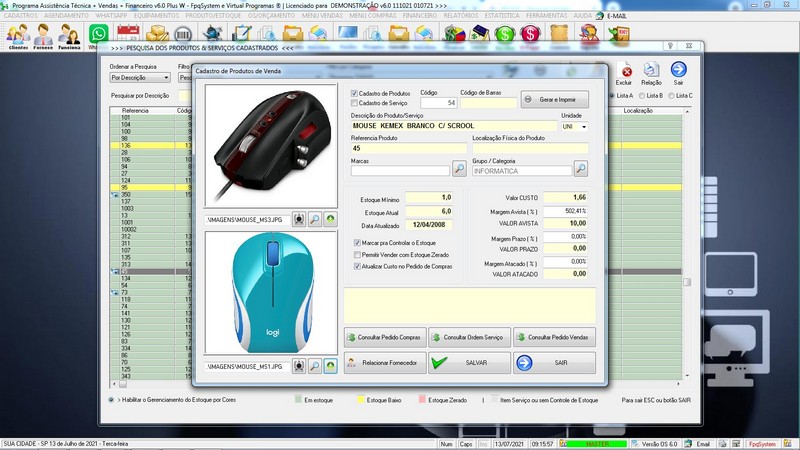This screenshot has height=450, width=800.
Task: Click Consultar Ordem Serviço button
Action: click(469, 337)
